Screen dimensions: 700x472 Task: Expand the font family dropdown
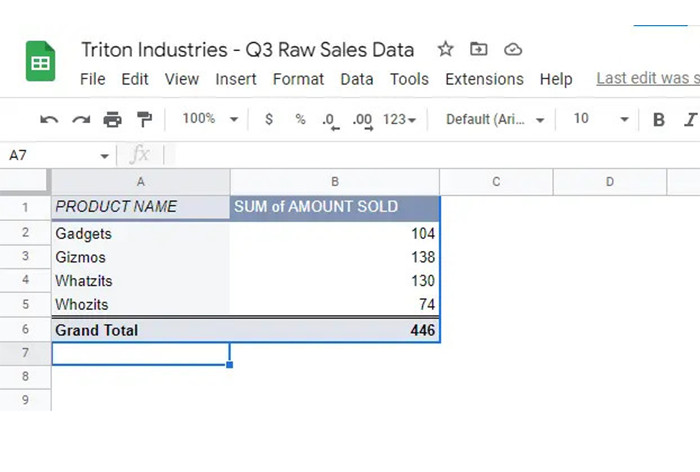coord(495,120)
